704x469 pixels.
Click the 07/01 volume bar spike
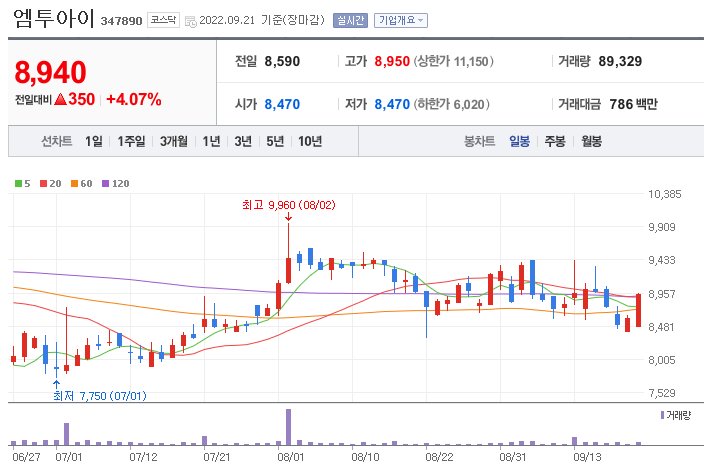[x=66, y=434]
